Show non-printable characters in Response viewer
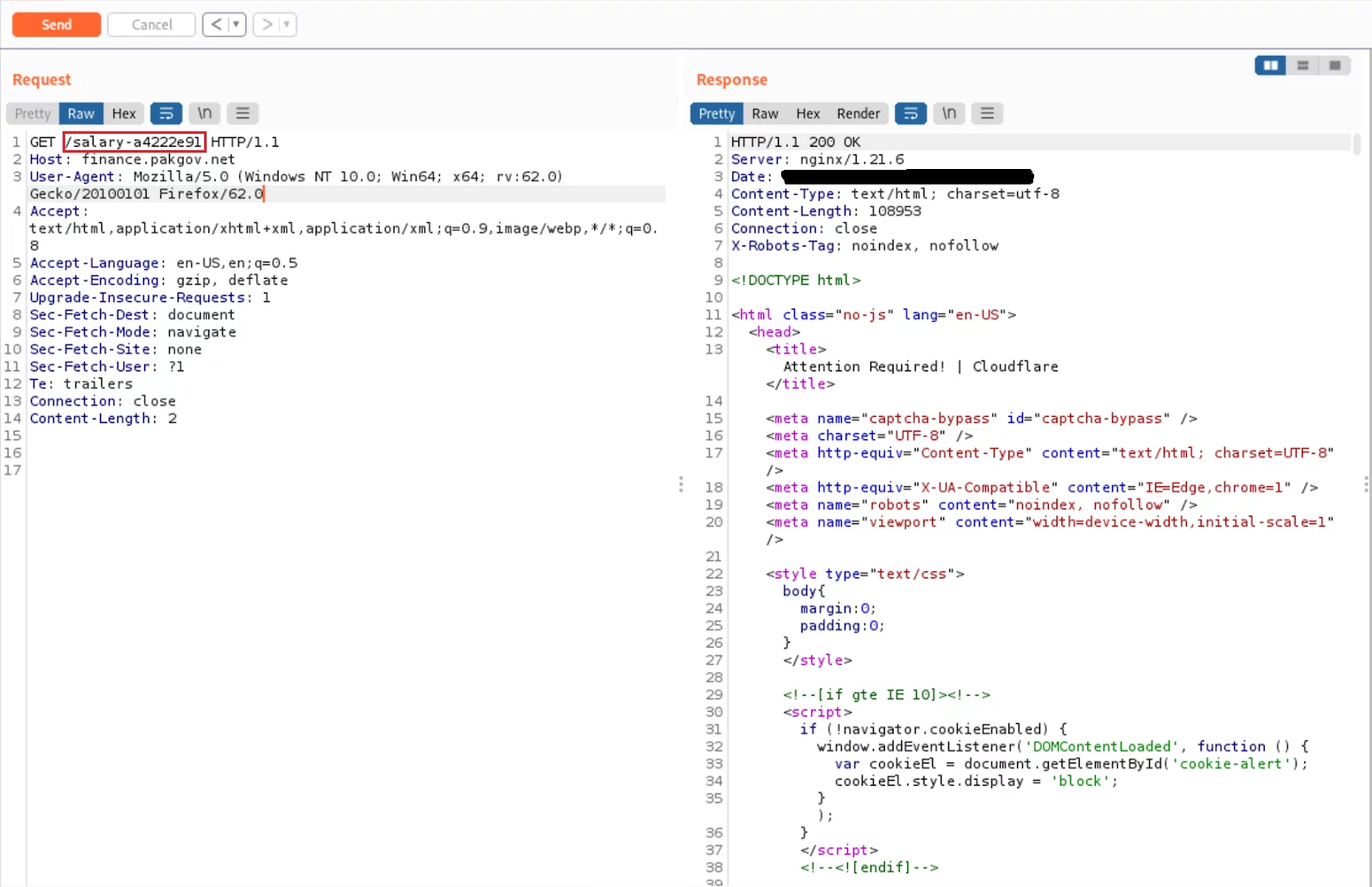 949,113
